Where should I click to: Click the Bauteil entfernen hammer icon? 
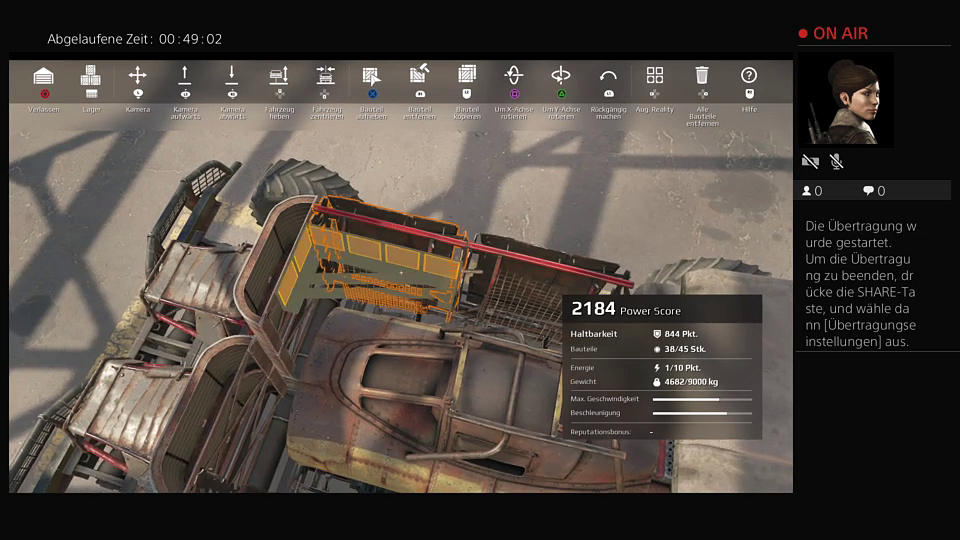[419, 77]
